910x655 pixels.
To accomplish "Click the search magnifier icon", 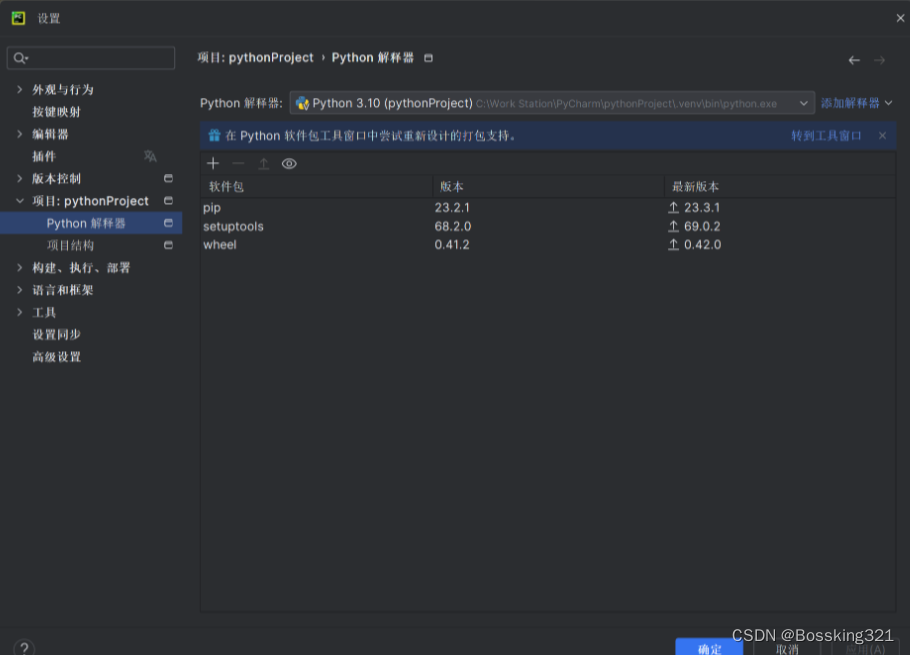I will 20,58.
